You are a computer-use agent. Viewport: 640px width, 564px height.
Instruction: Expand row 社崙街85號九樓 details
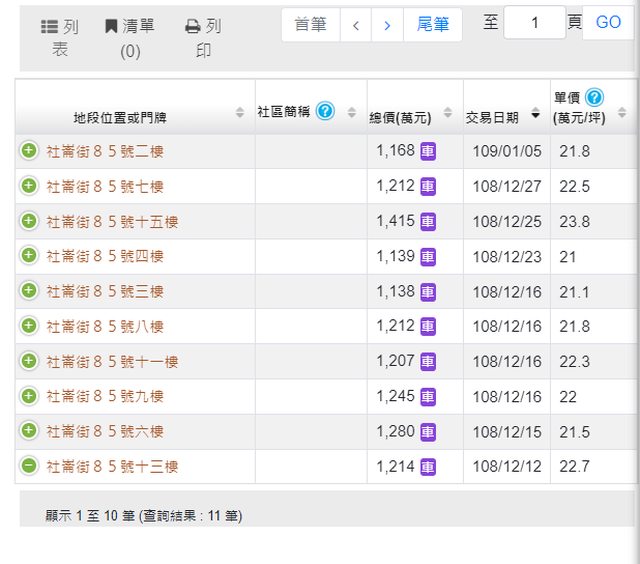tap(29, 396)
